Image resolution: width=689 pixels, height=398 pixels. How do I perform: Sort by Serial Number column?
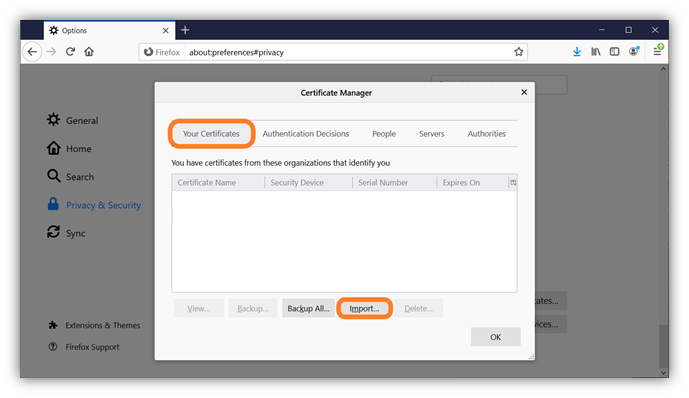pyautogui.click(x=395, y=182)
